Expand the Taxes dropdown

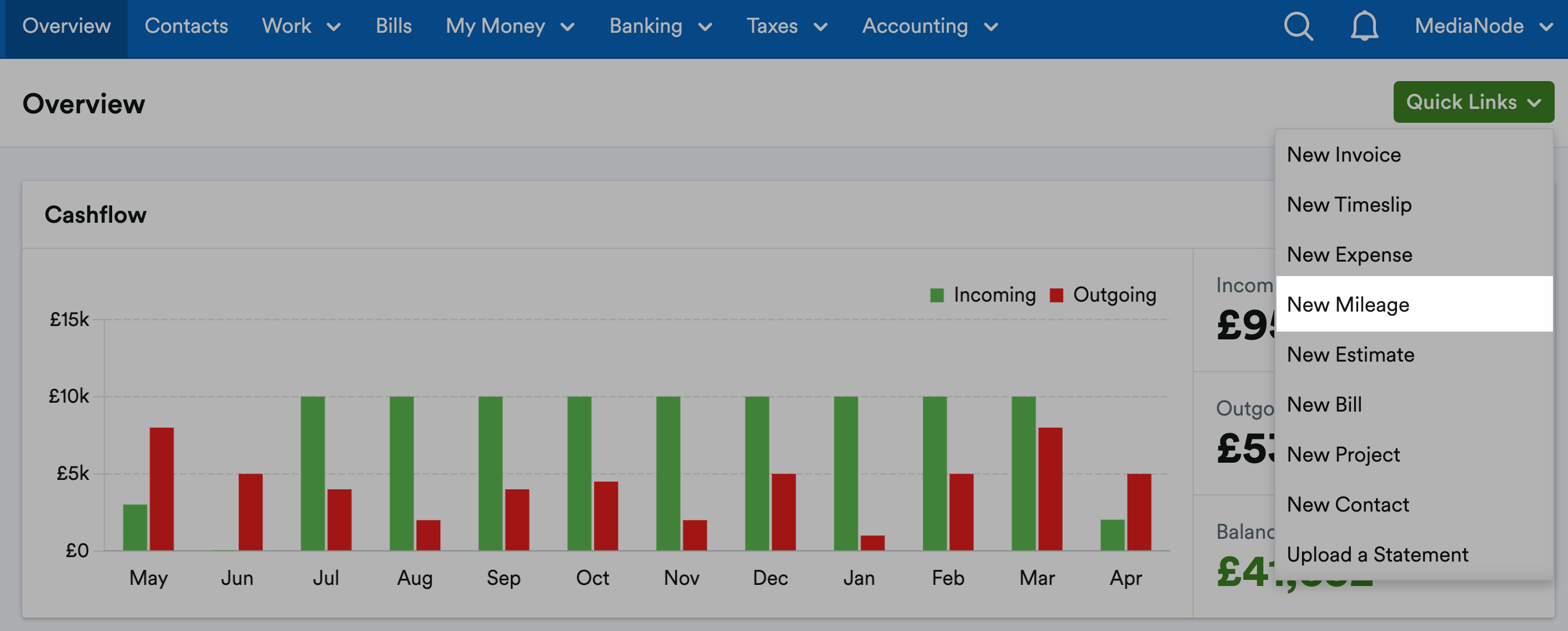click(786, 27)
